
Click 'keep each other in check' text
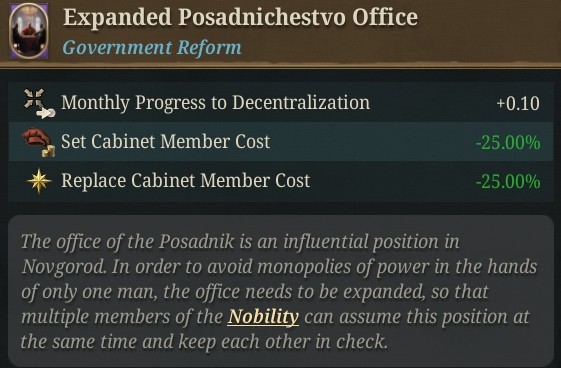click(x=283, y=342)
